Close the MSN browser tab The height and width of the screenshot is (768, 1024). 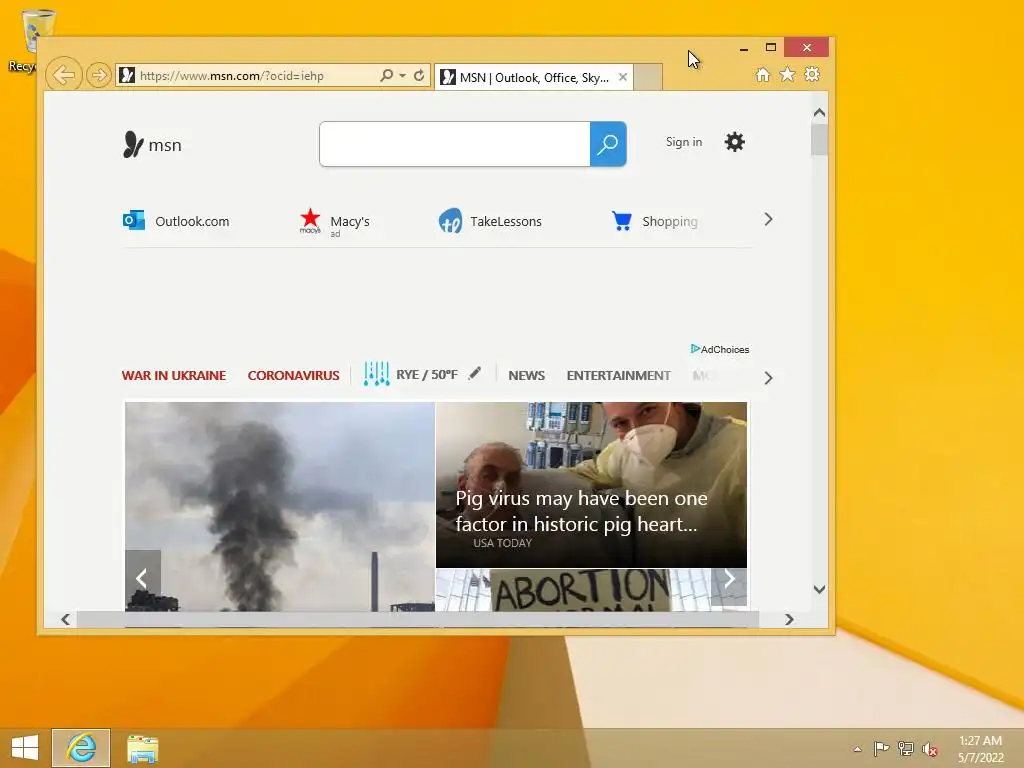(623, 77)
